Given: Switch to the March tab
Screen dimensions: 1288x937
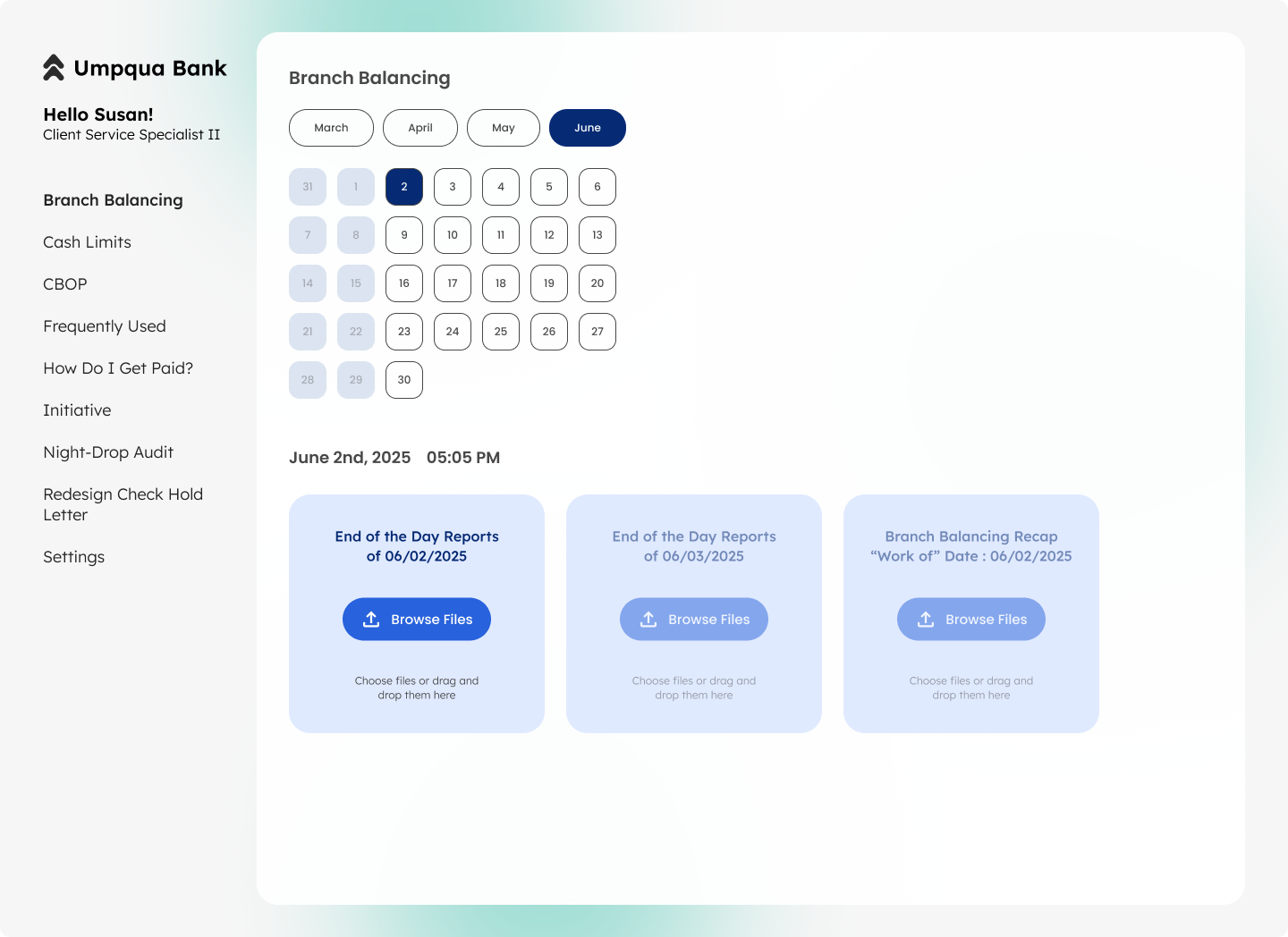Looking at the screenshot, I should [331, 128].
